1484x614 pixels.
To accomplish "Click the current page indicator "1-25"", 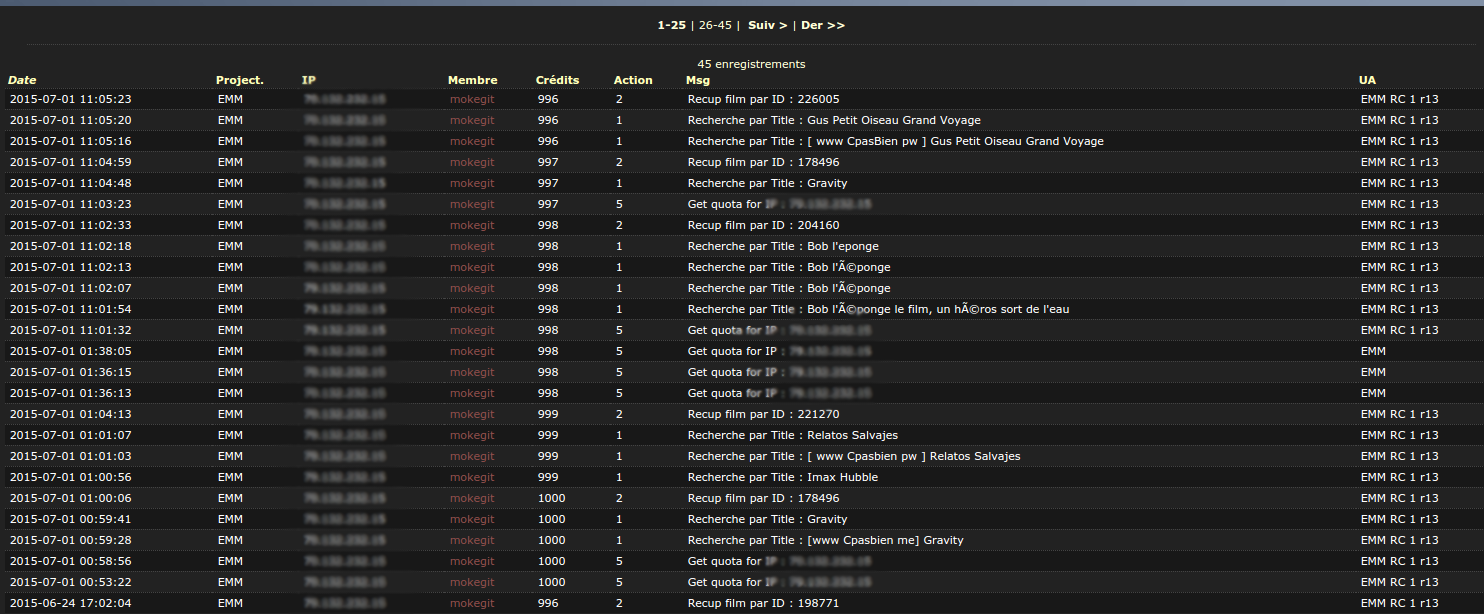I will tap(671, 25).
